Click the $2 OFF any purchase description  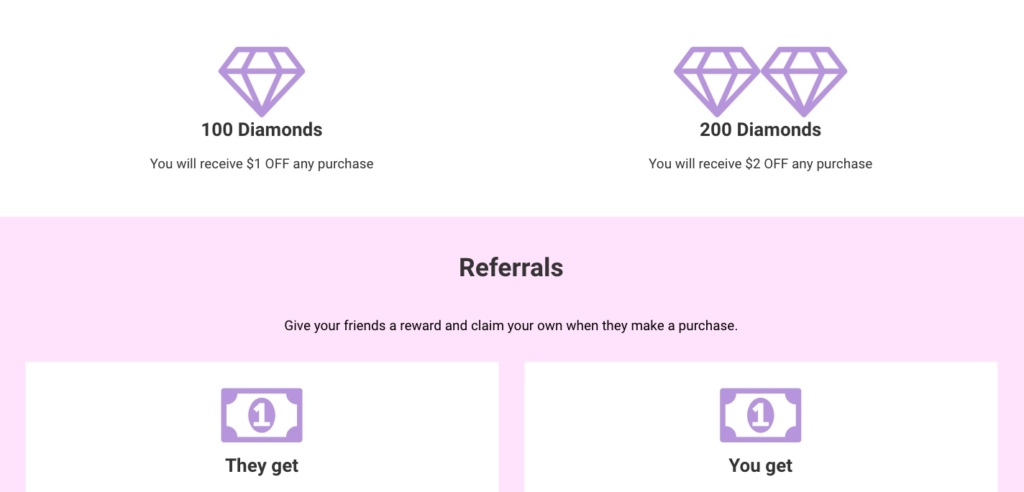pos(760,163)
